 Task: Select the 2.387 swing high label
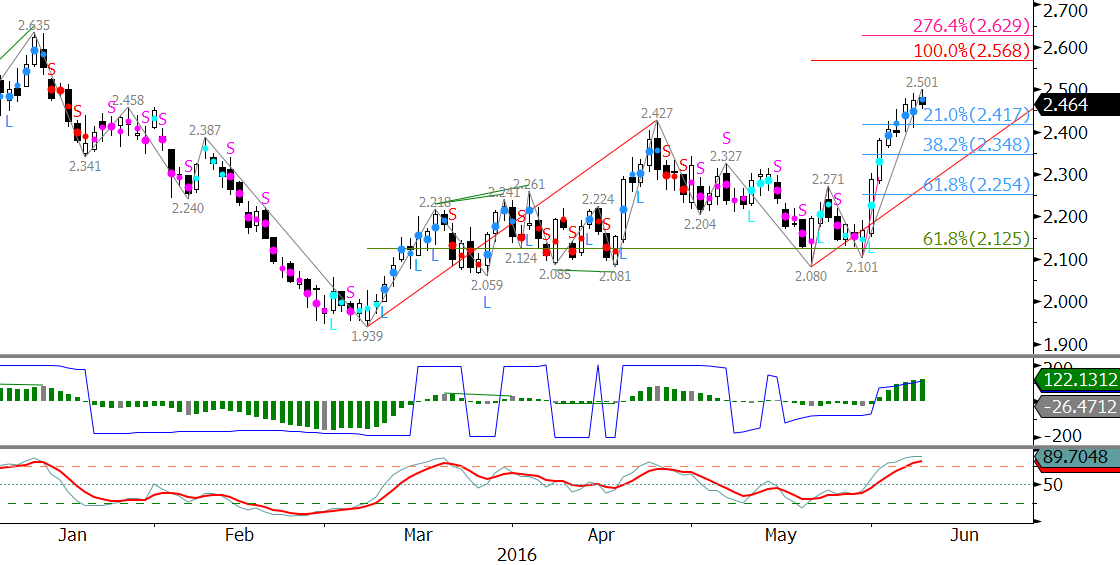[206, 130]
